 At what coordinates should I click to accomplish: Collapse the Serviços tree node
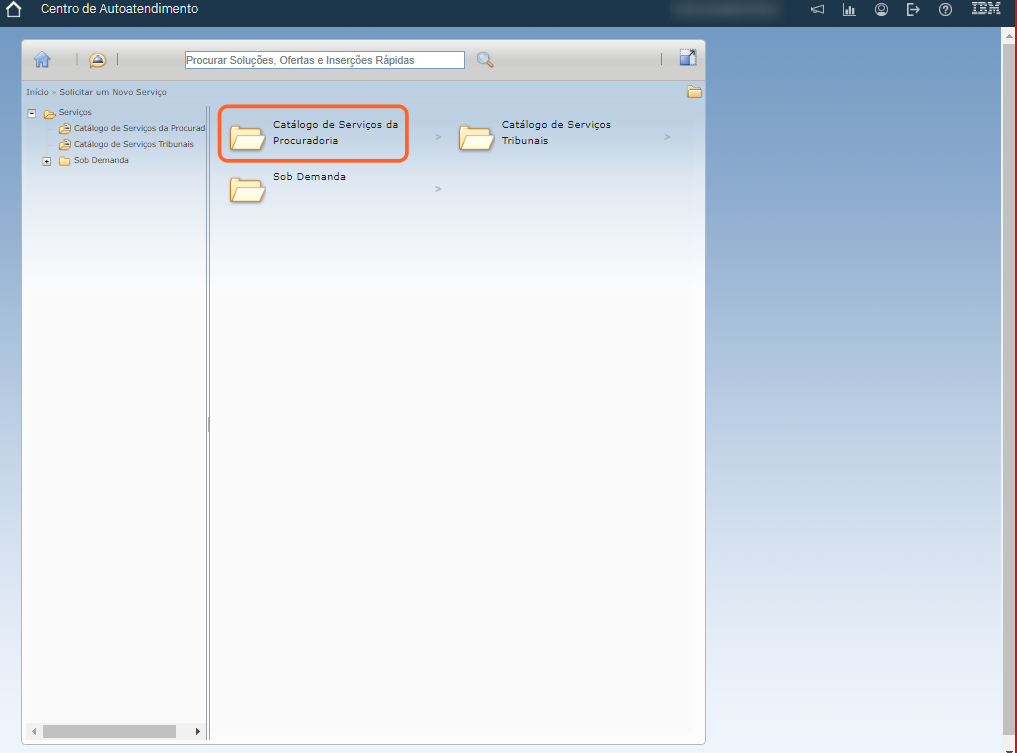point(32,113)
